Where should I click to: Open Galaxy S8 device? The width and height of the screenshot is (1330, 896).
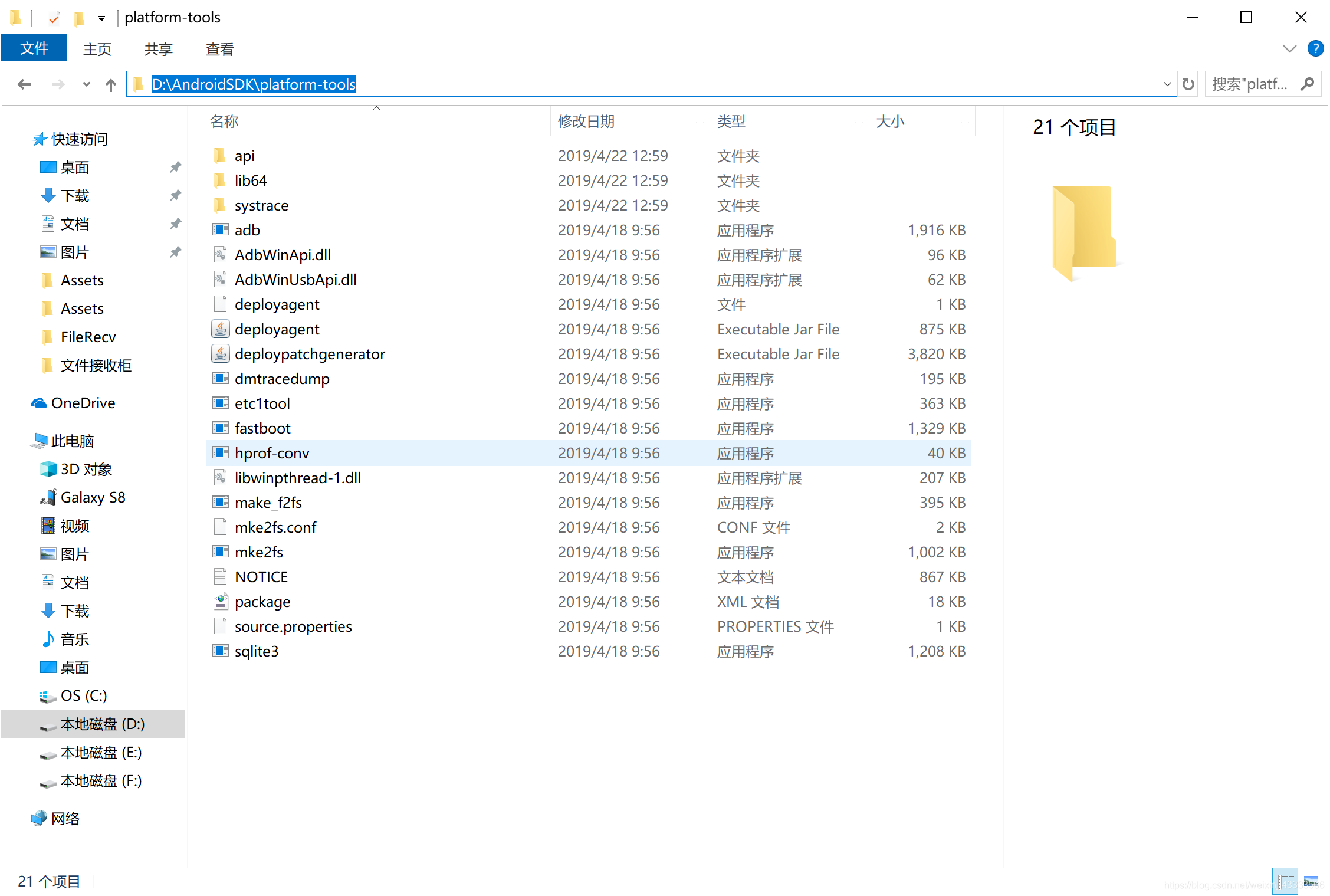[x=93, y=498]
